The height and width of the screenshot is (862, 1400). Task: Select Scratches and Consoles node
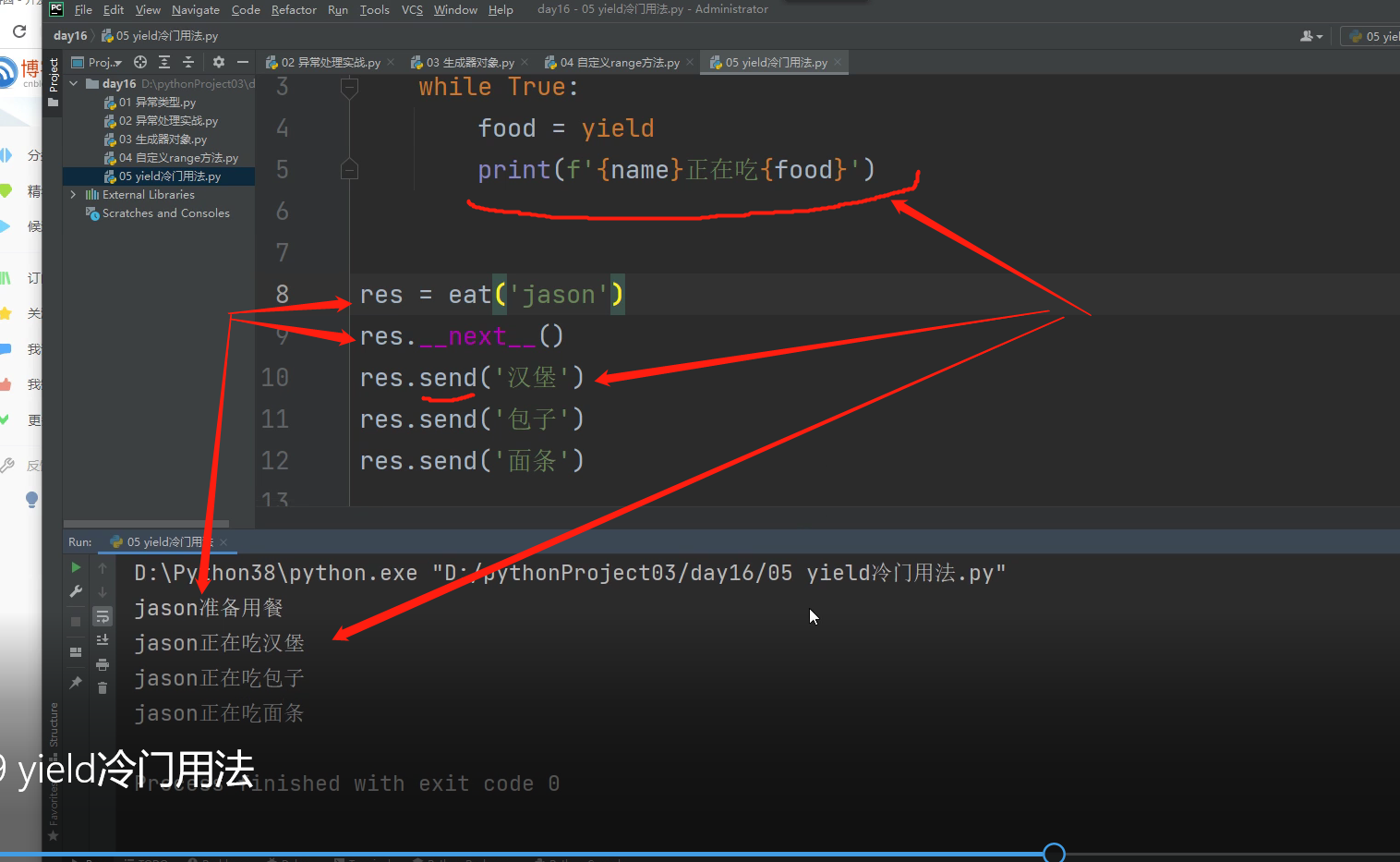[x=158, y=213]
